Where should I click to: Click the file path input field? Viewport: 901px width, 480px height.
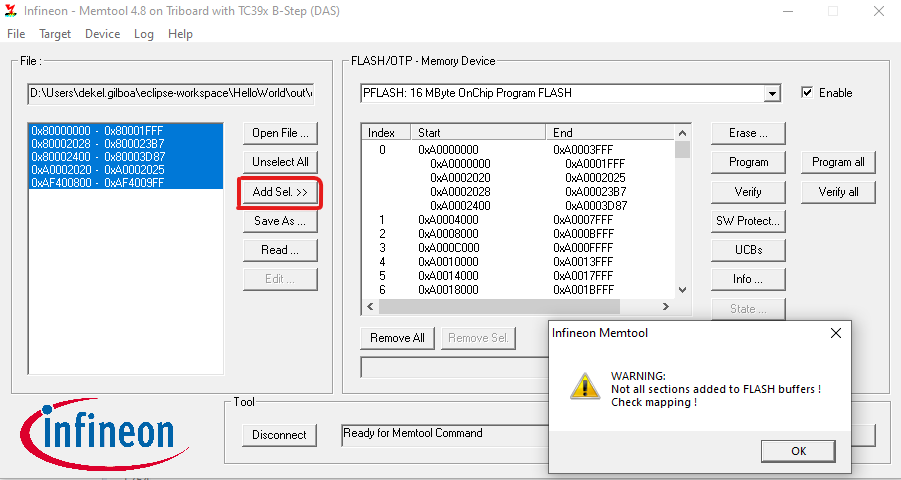point(171,93)
